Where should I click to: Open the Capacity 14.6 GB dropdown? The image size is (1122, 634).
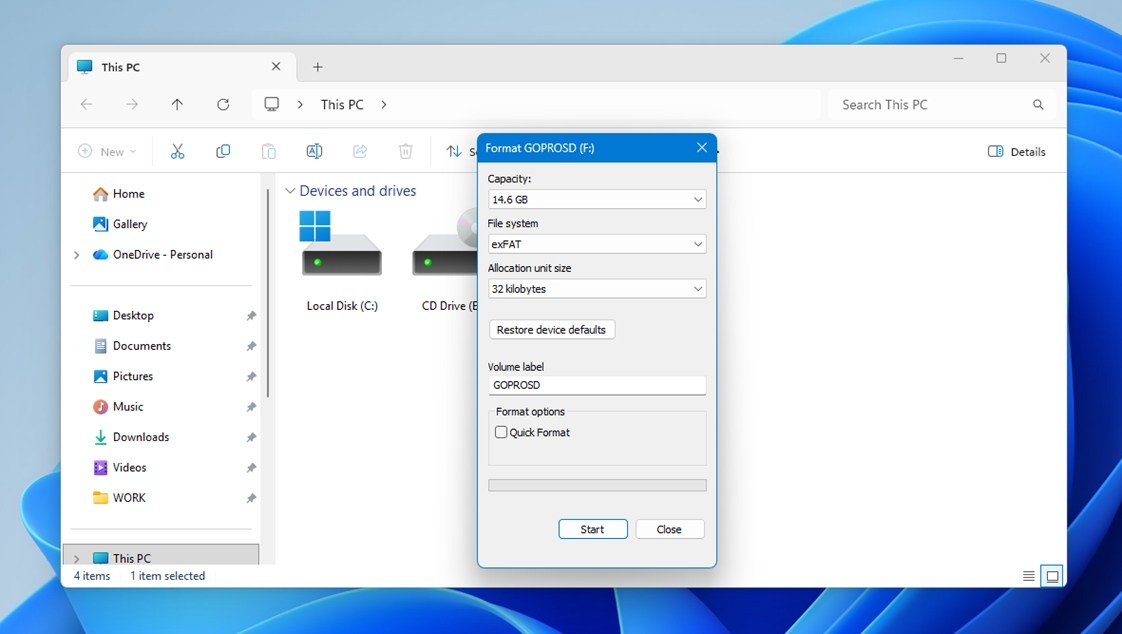coord(597,200)
